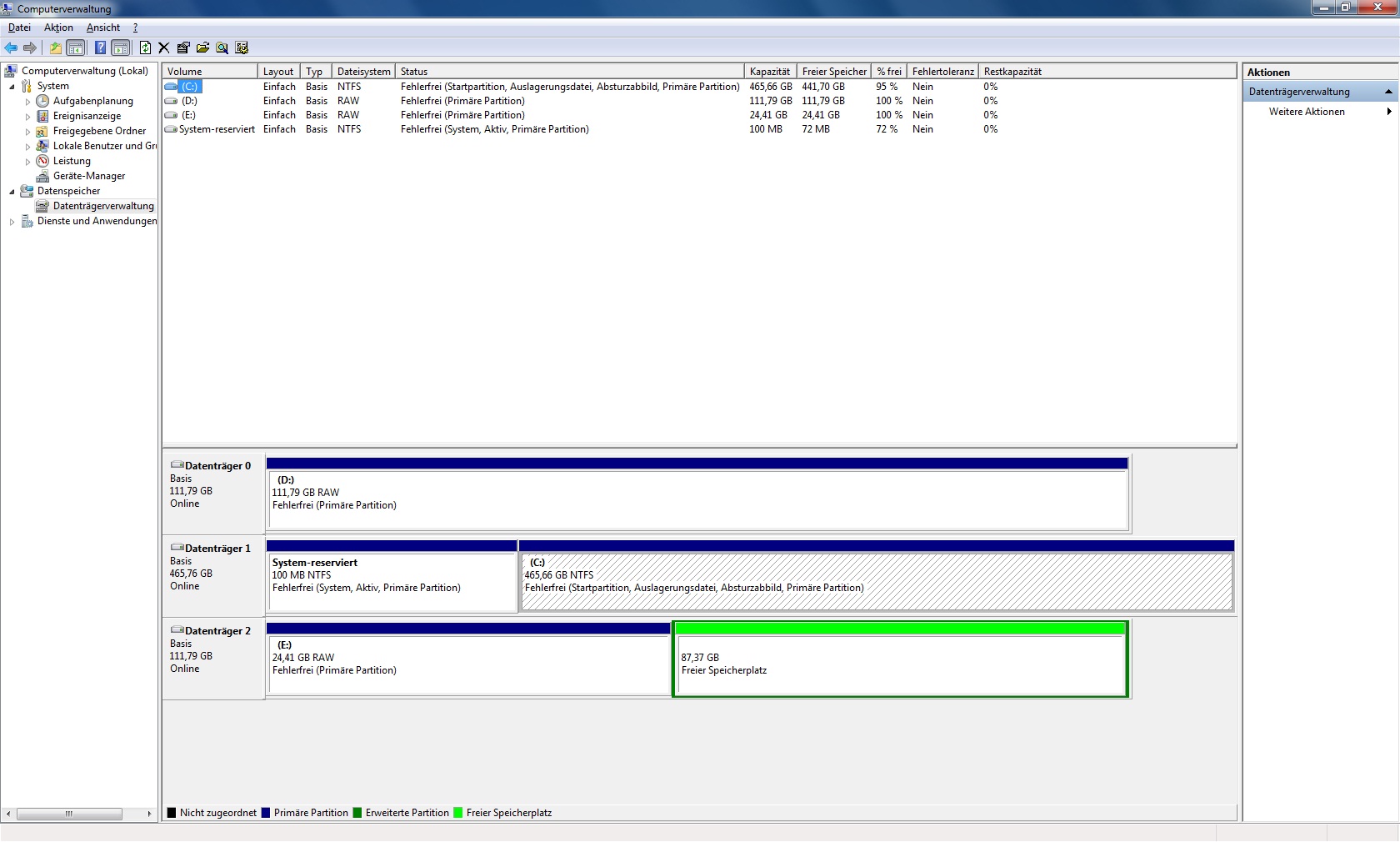
Task: Click the Leistung icon in tree
Action: click(42, 161)
